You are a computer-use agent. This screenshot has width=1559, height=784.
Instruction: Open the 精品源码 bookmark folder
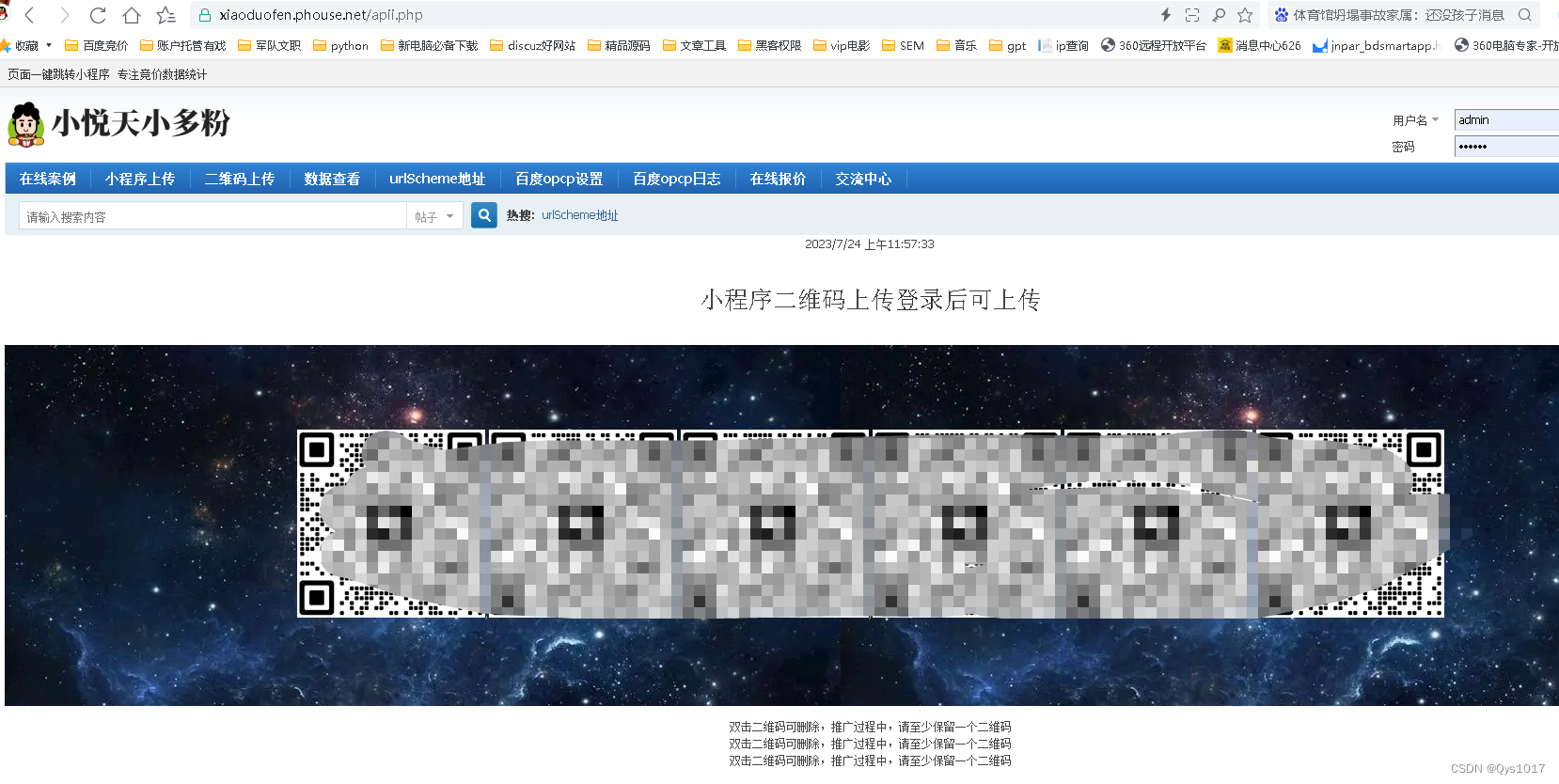pyautogui.click(x=619, y=45)
